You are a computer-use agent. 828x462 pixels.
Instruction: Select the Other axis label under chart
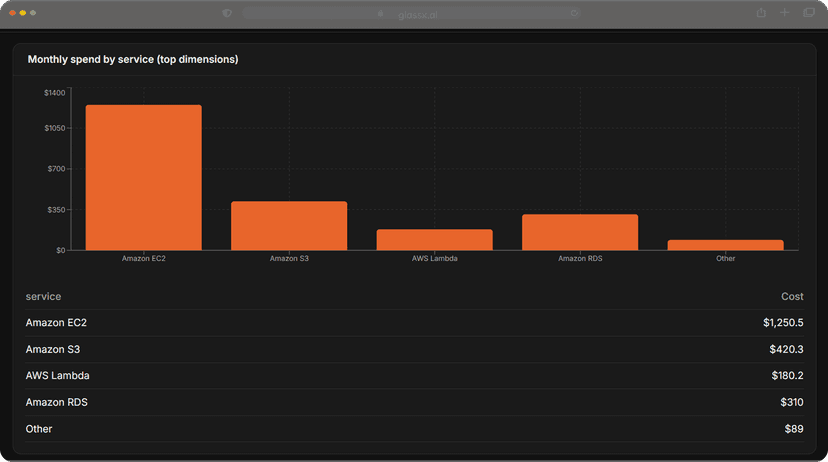point(726,258)
